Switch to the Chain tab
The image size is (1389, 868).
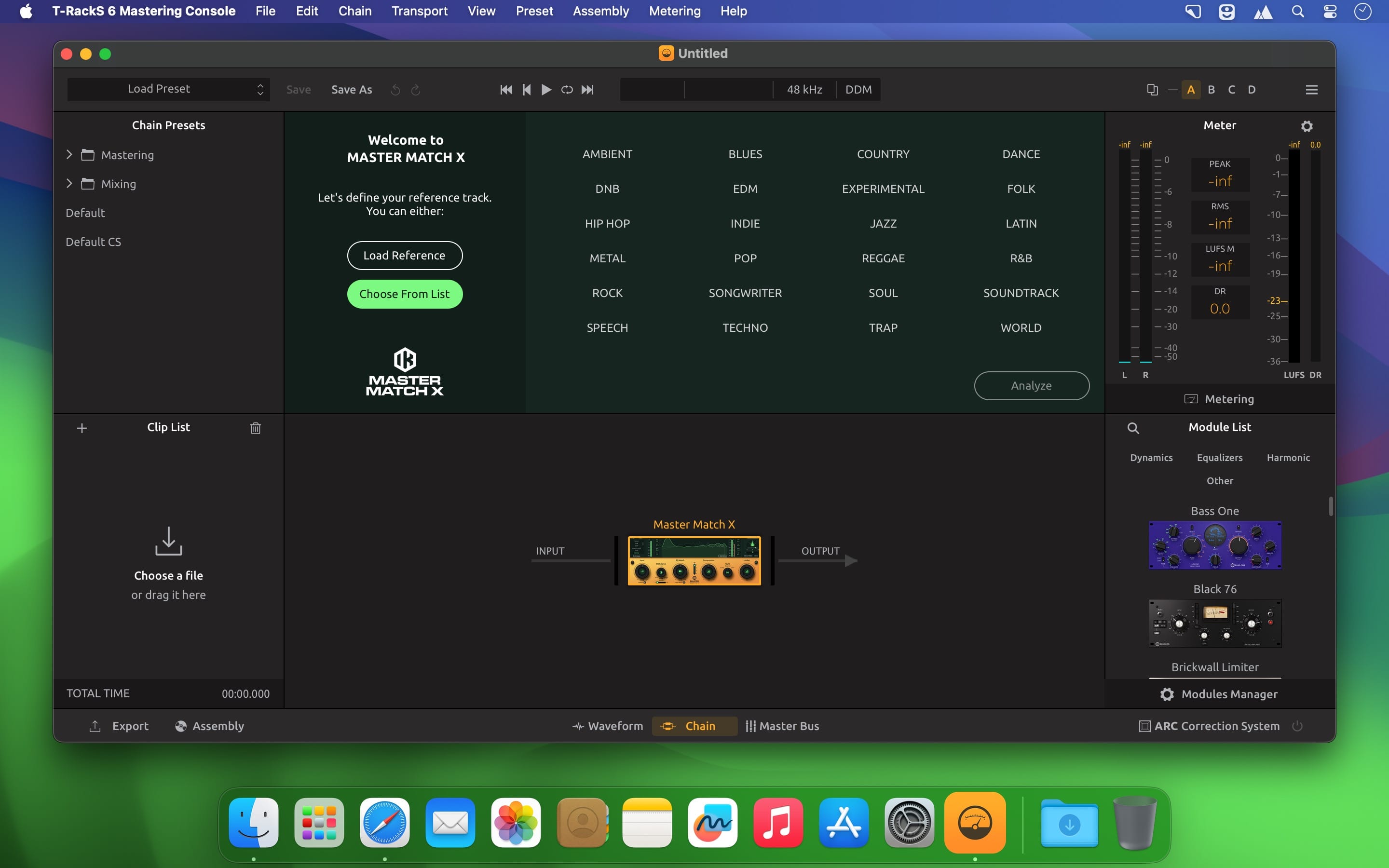[694, 726]
